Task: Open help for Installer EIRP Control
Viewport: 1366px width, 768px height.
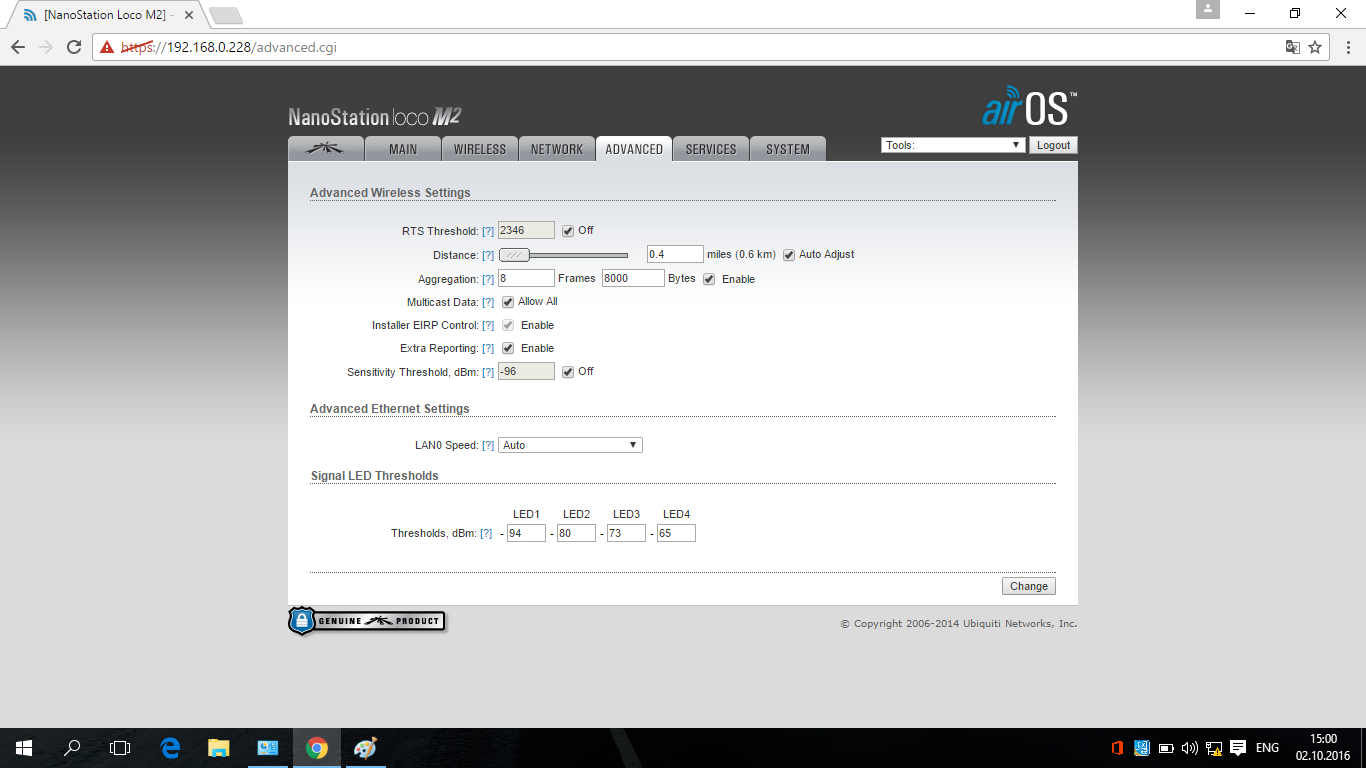Action: [x=488, y=326]
